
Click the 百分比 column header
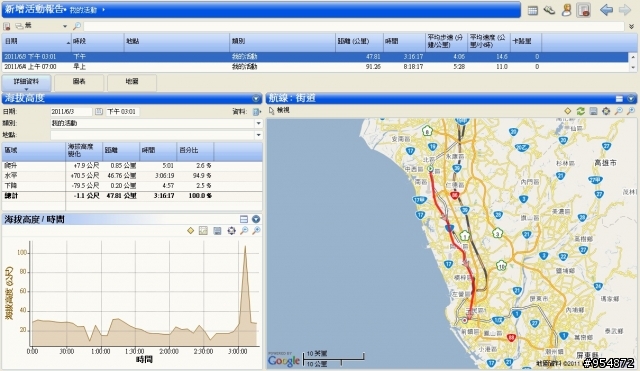coord(195,151)
